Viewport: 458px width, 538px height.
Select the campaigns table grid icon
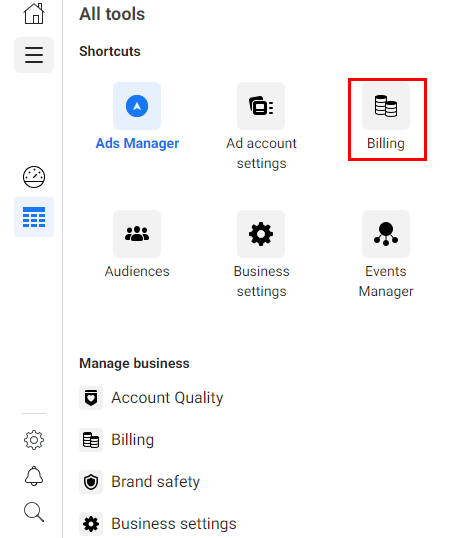34,217
